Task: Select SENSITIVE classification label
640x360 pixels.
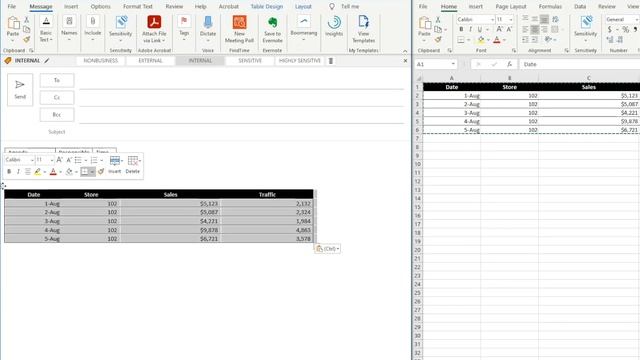Action: pyautogui.click(x=250, y=60)
